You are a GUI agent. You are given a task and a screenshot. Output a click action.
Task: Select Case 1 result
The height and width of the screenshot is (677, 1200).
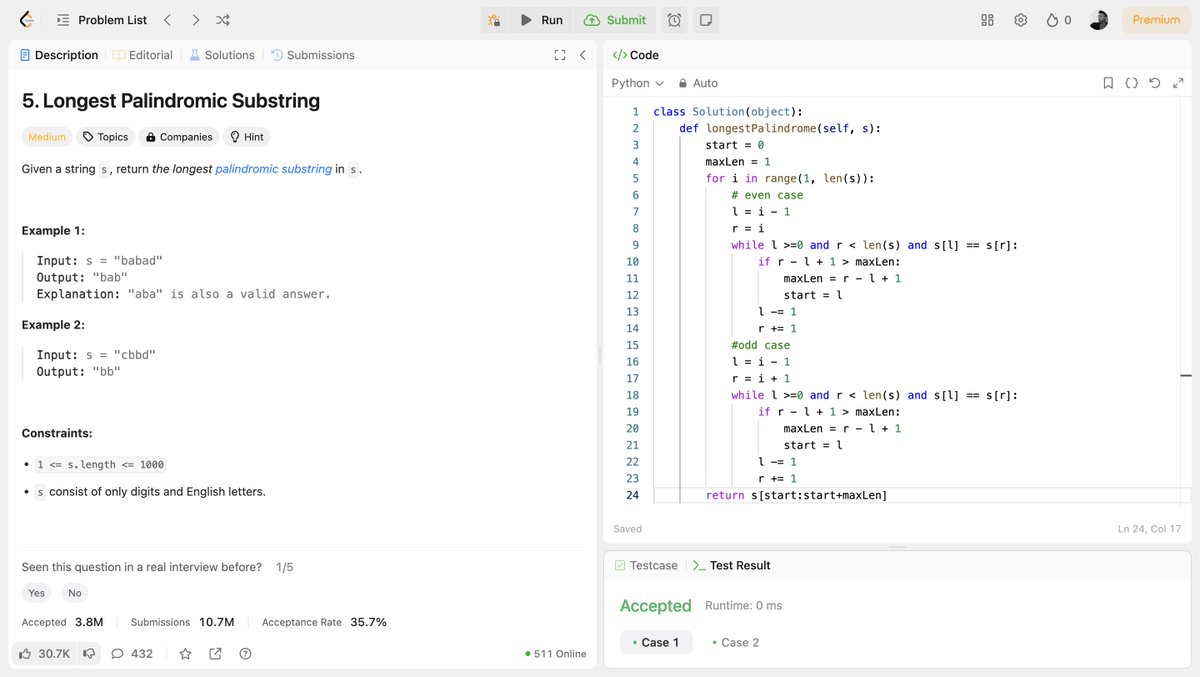(656, 642)
